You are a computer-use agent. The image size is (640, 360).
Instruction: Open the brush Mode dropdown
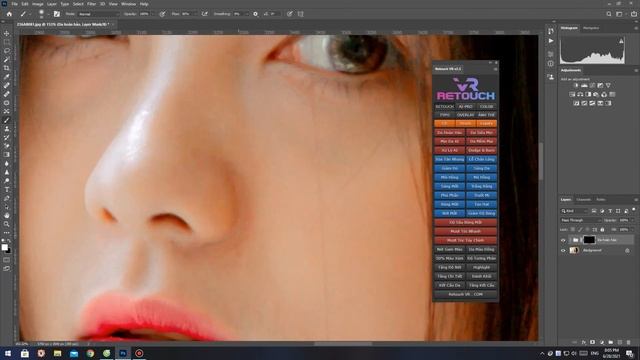(x=99, y=14)
